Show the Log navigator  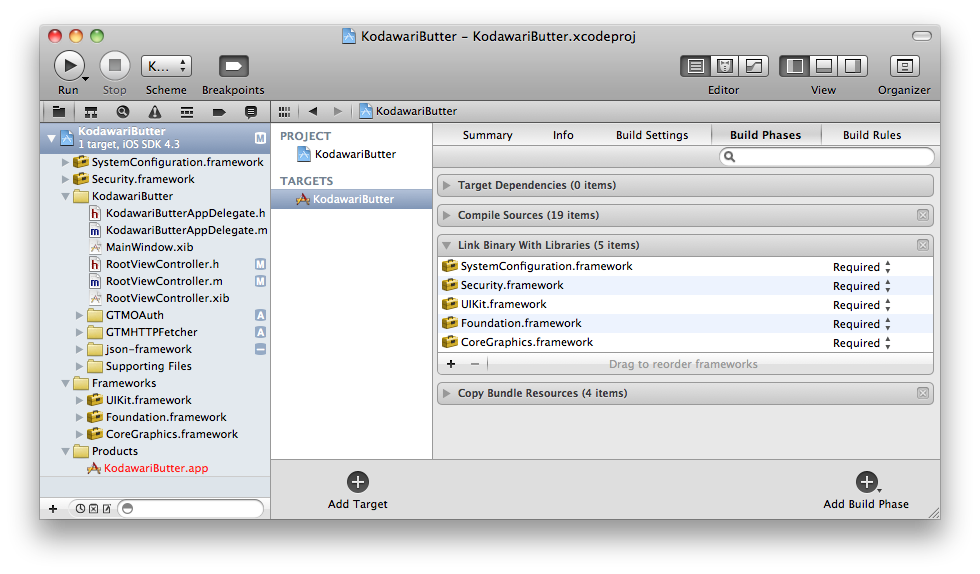[x=251, y=112]
